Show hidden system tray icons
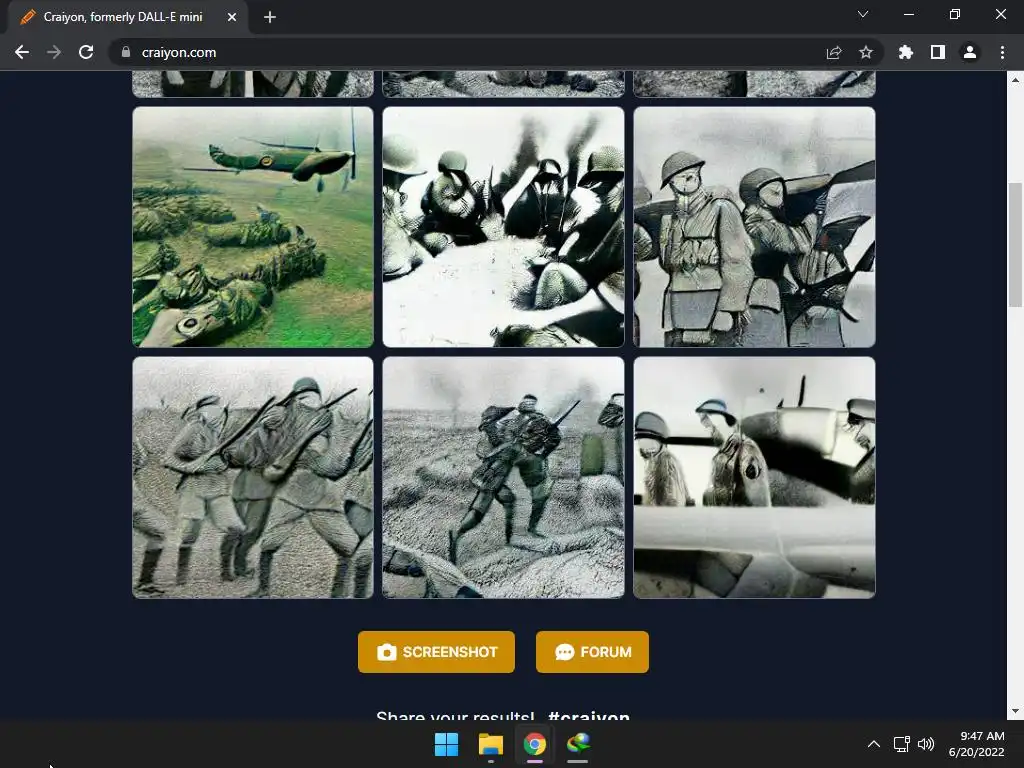 tap(874, 744)
